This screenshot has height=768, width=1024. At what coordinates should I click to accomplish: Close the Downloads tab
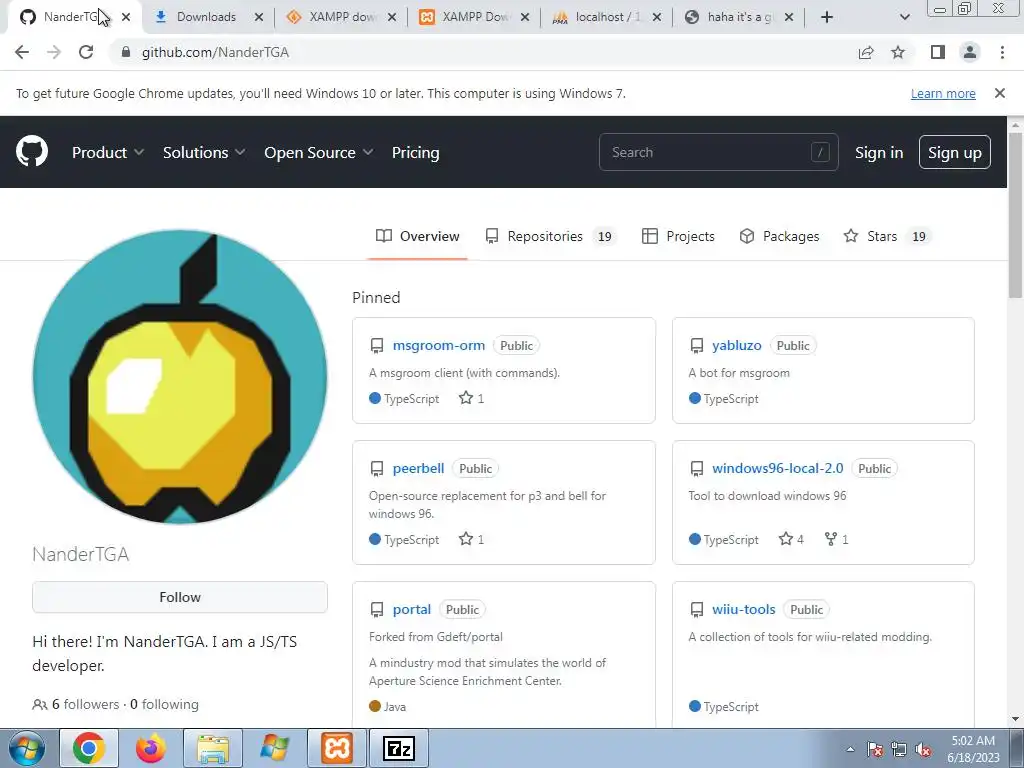point(259,17)
